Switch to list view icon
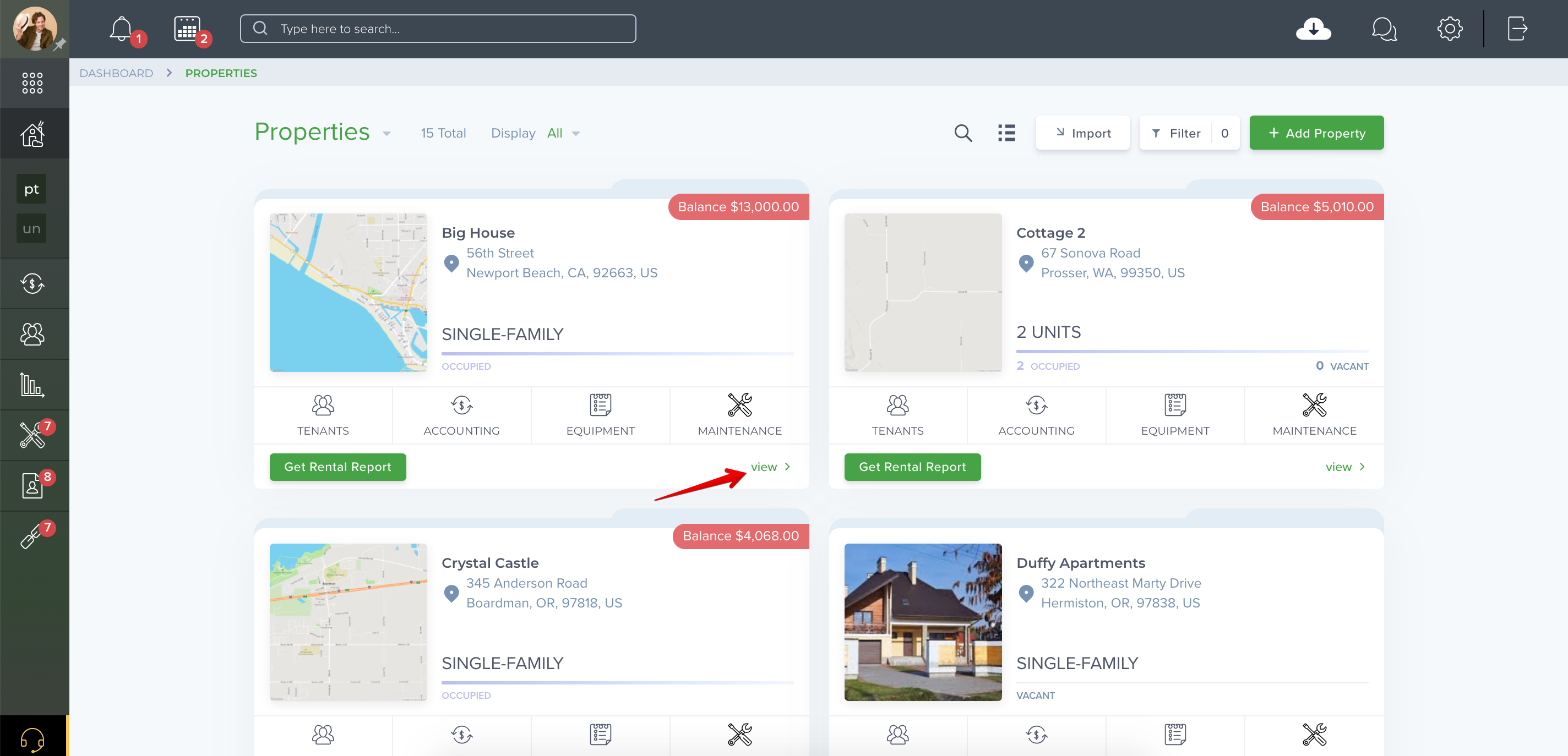Screen dimensions: 1568x756 pyautogui.click(x=1007, y=133)
